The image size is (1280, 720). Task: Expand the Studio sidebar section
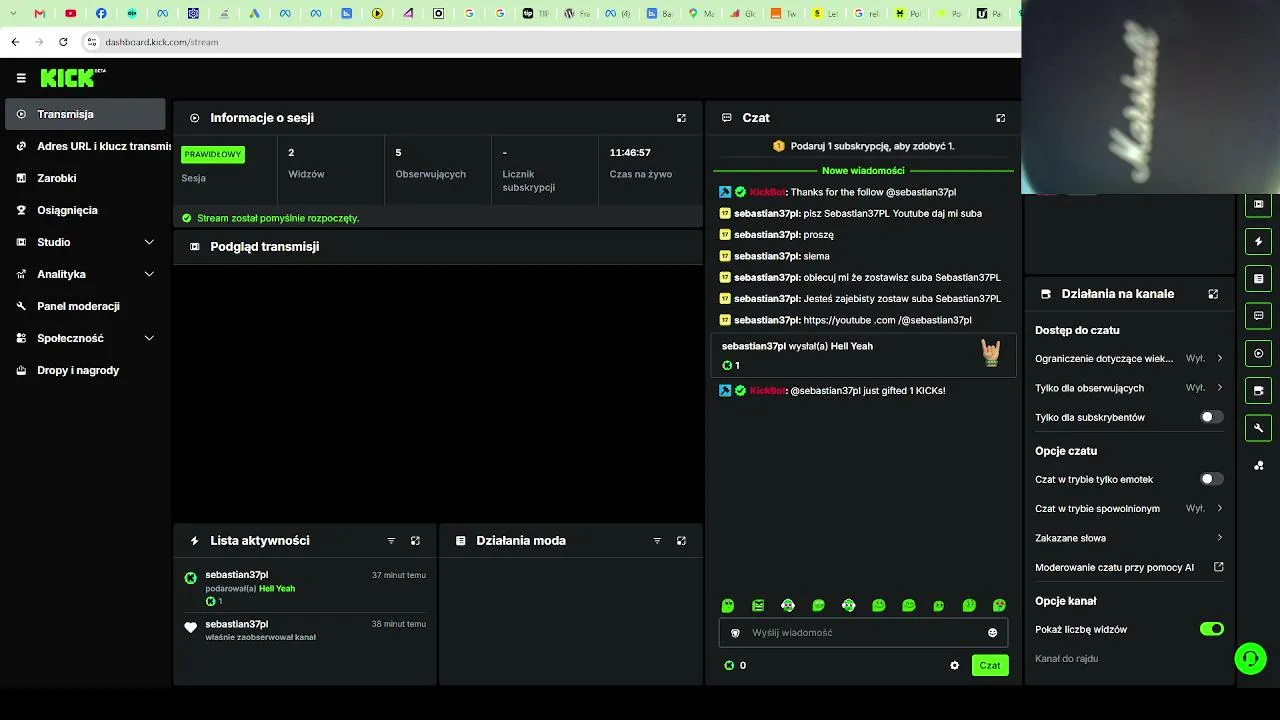[85, 242]
